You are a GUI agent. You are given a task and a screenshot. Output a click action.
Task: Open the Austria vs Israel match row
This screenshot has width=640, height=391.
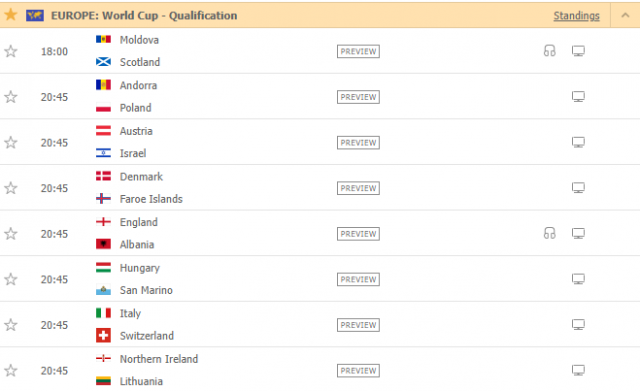pyautogui.click(x=320, y=142)
